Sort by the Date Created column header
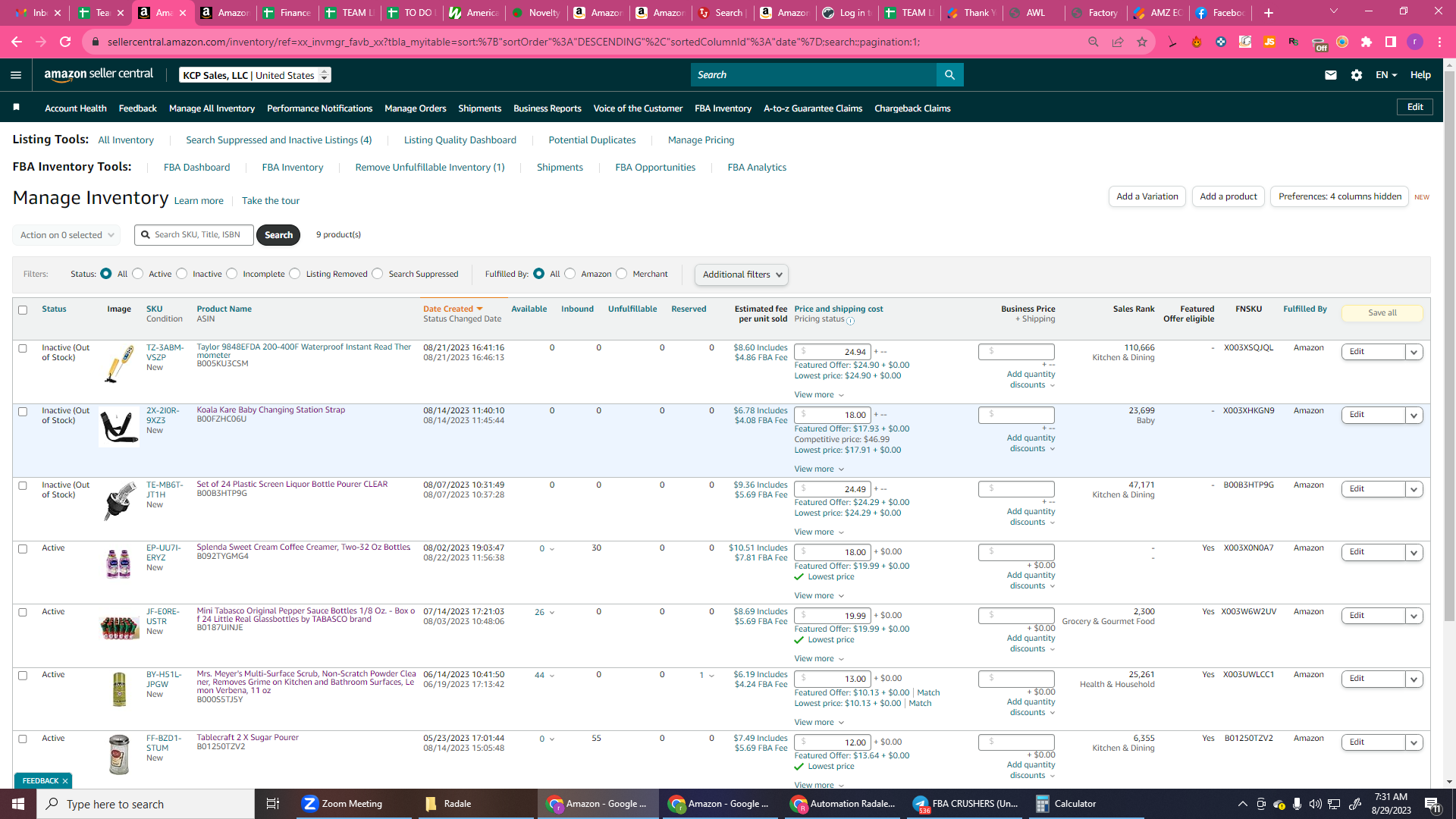This screenshot has width=1456, height=819. [453, 309]
